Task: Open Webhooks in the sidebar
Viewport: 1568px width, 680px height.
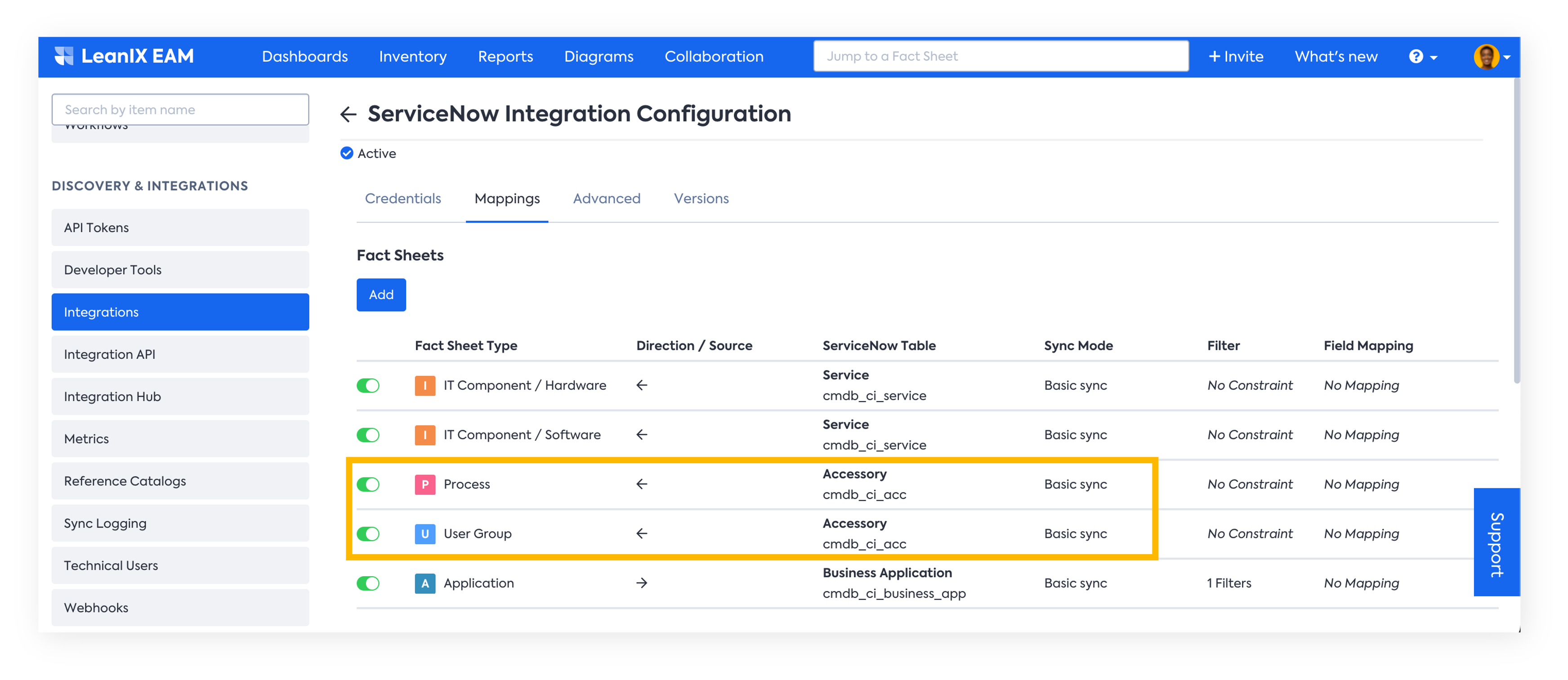Action: coord(180,608)
